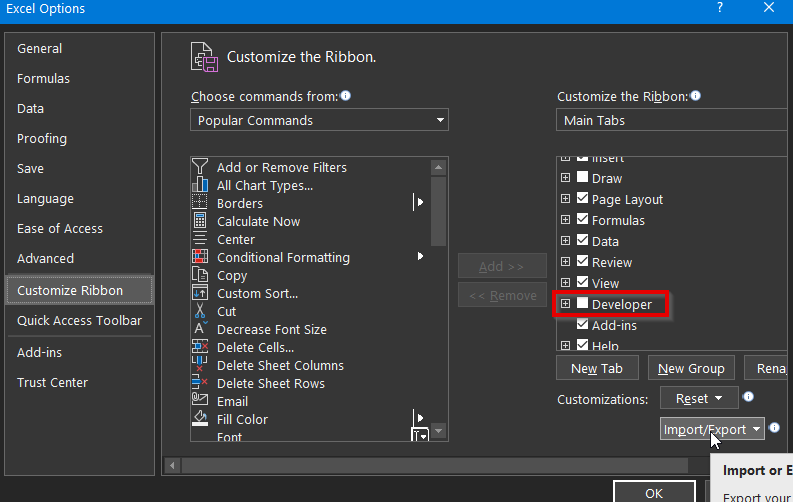793x502 pixels.
Task: Check the Developer tab checkbox
Action: tap(583, 303)
